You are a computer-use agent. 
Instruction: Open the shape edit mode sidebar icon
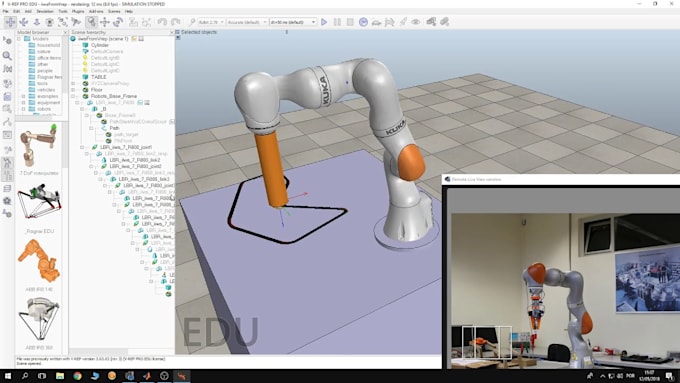[7, 109]
